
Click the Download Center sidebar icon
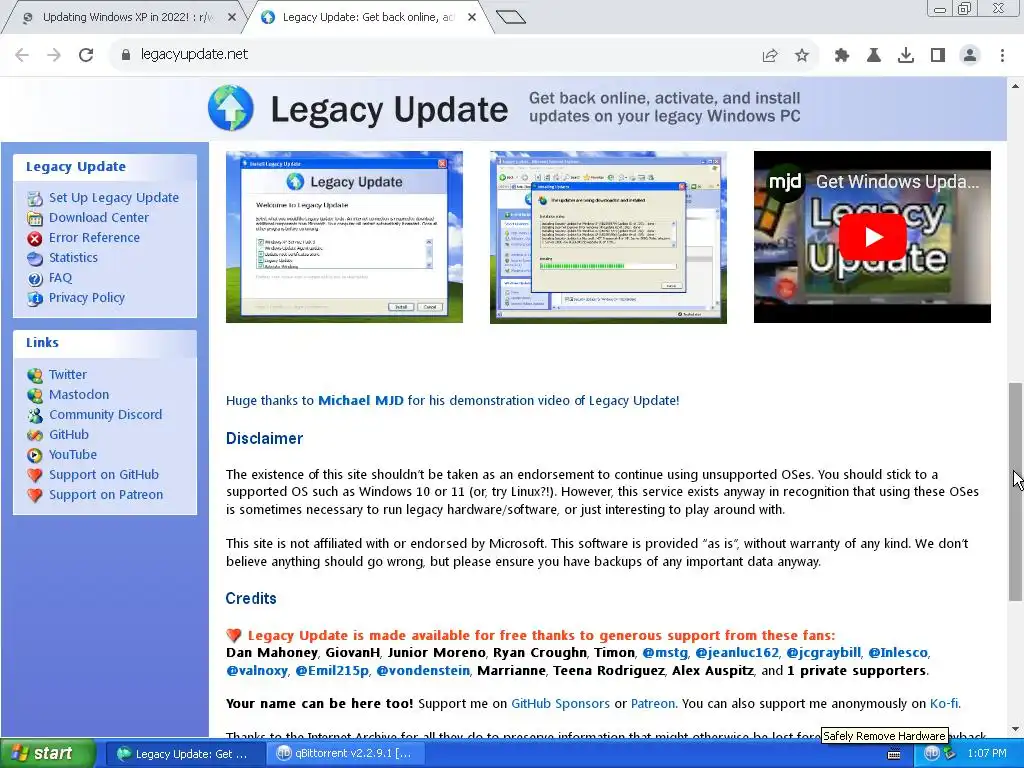pyautogui.click(x=35, y=219)
